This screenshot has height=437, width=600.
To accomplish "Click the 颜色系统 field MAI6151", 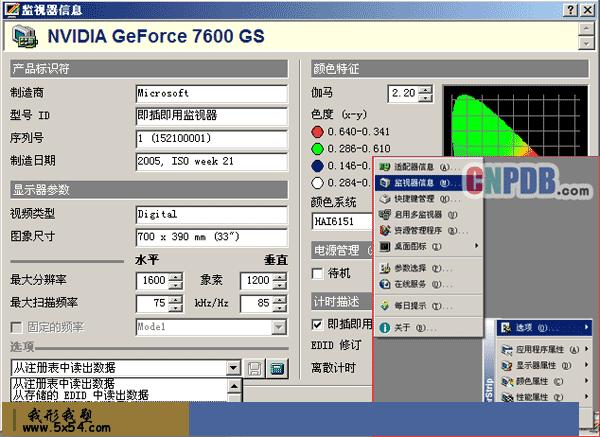I will tap(342, 221).
